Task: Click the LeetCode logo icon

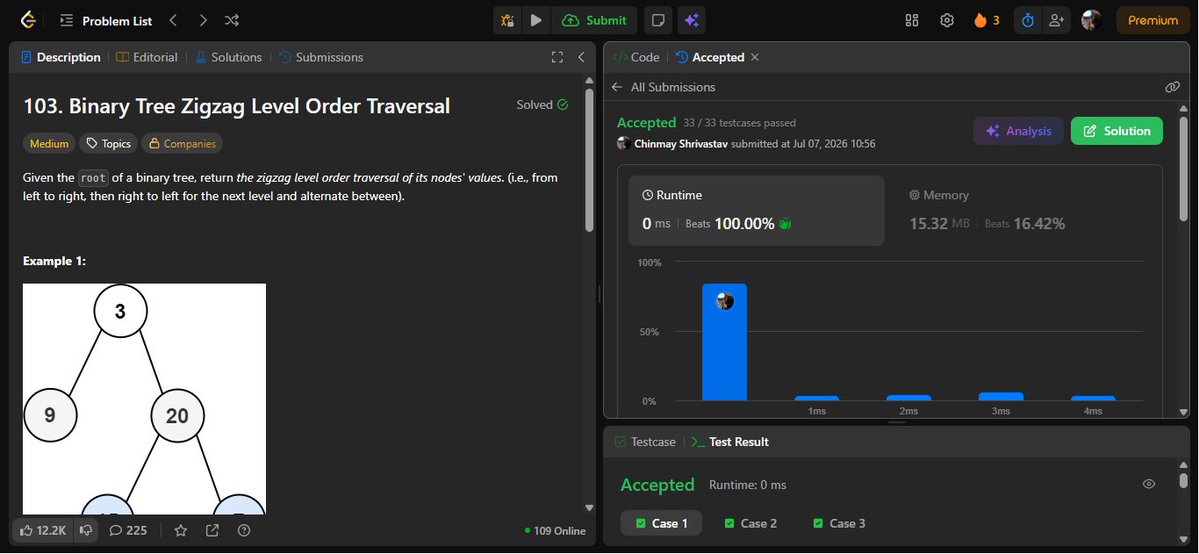Action: 28,21
